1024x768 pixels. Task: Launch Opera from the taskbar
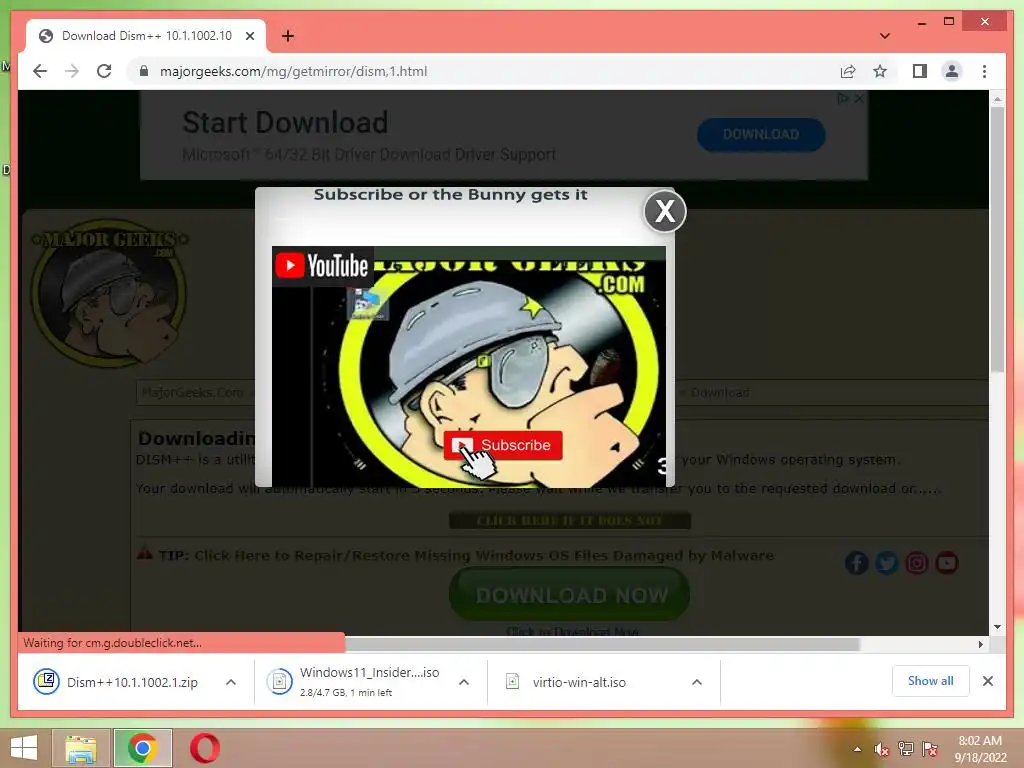pyautogui.click(x=205, y=748)
